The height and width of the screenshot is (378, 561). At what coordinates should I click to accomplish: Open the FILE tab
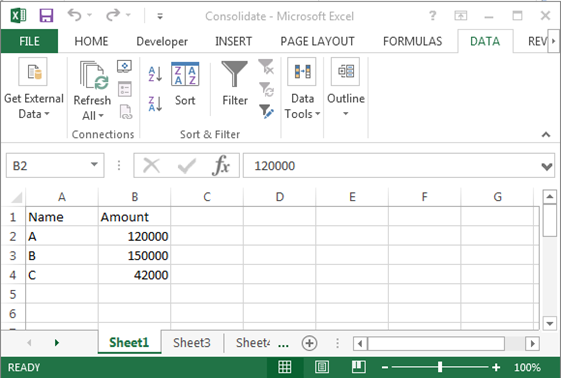point(29,41)
